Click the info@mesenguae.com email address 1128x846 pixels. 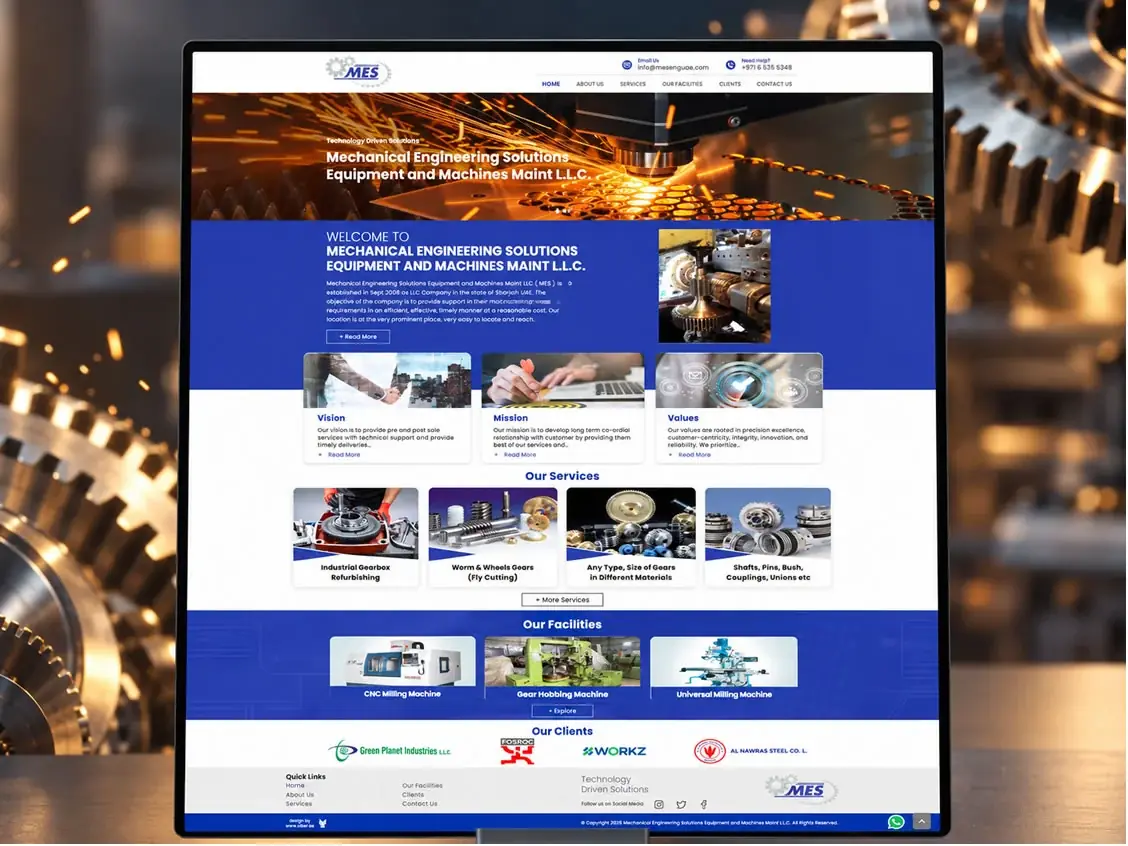click(673, 68)
